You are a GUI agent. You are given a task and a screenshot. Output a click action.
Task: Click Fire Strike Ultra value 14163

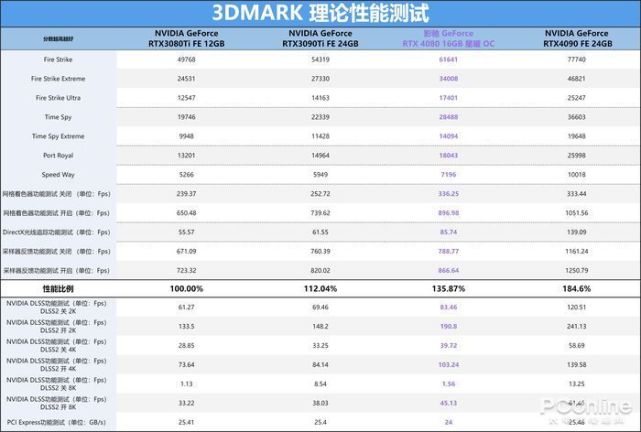[x=320, y=98]
